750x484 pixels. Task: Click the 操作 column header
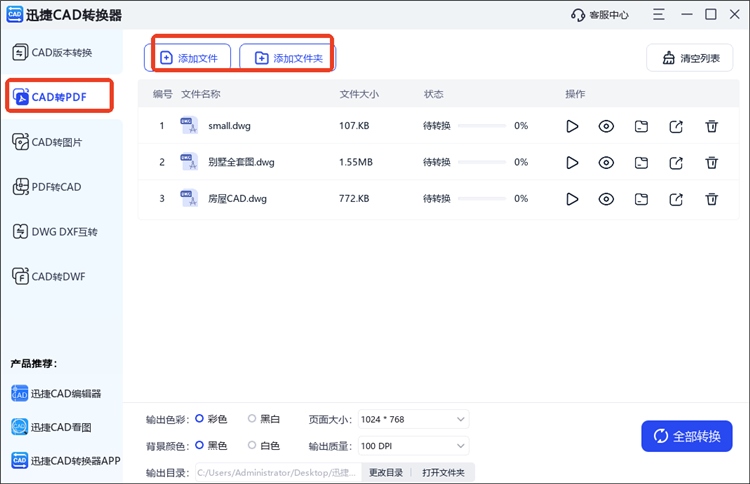575,94
